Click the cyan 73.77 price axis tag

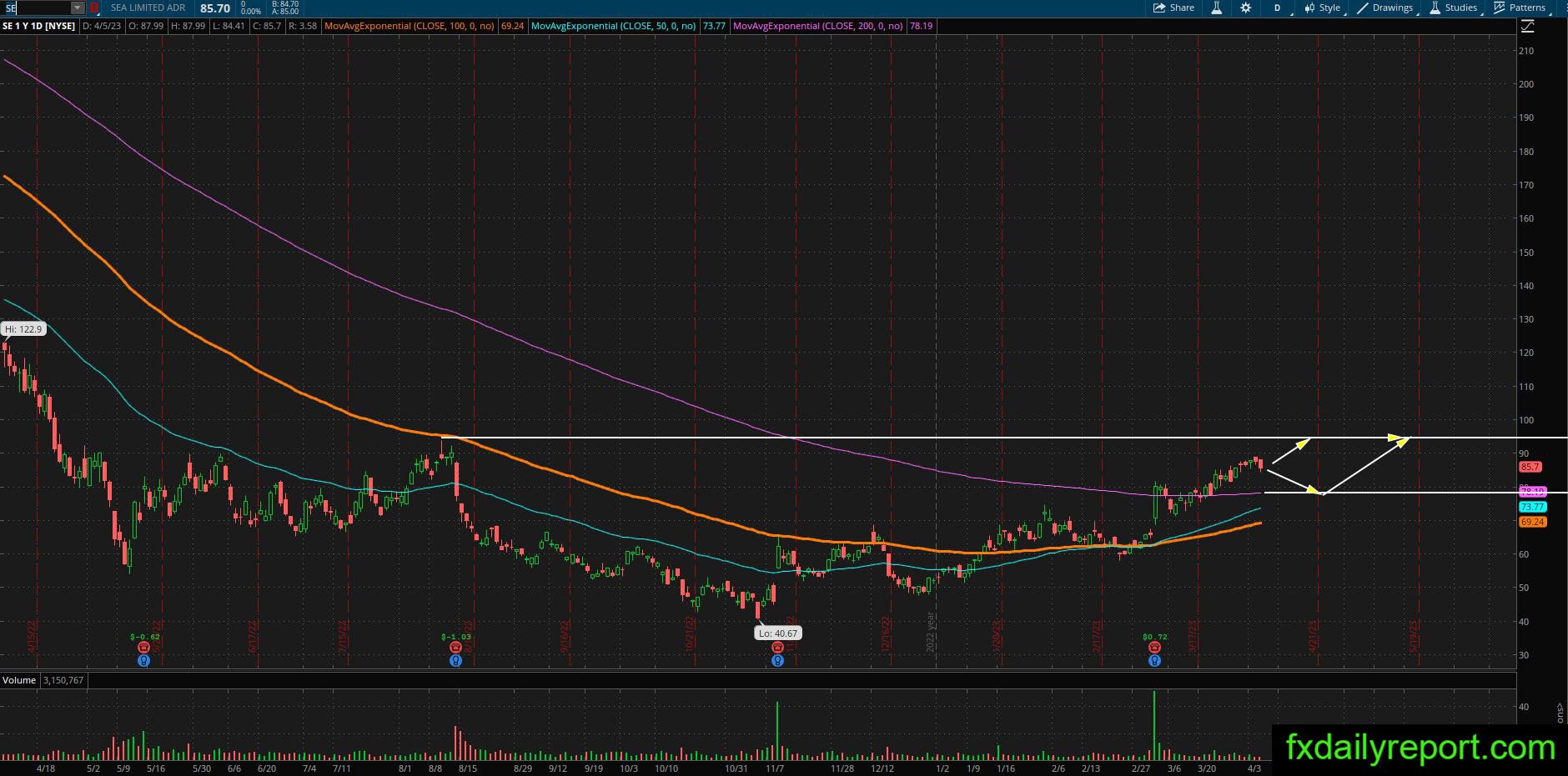1532,507
